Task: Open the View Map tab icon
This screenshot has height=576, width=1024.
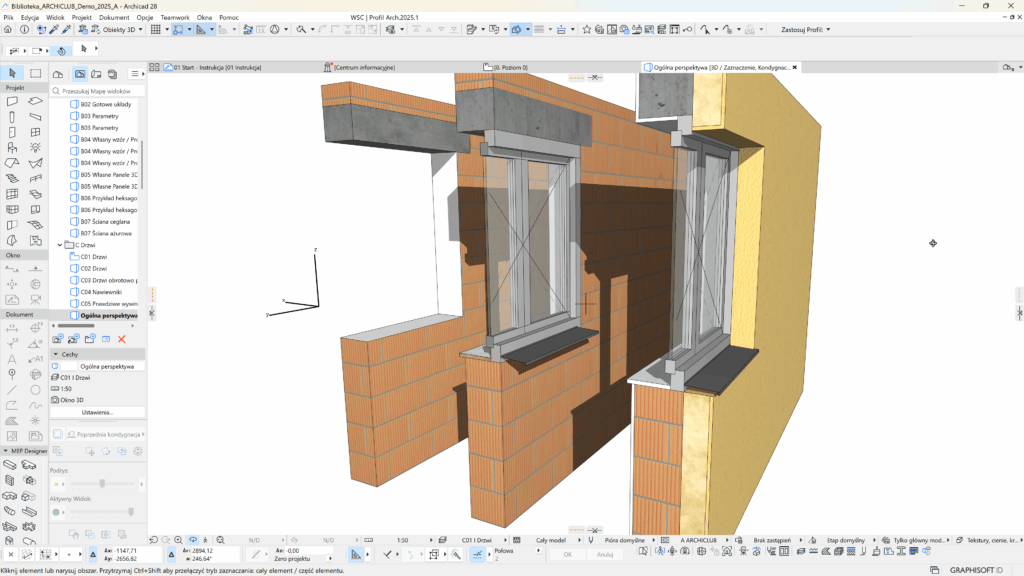Action: (79, 74)
